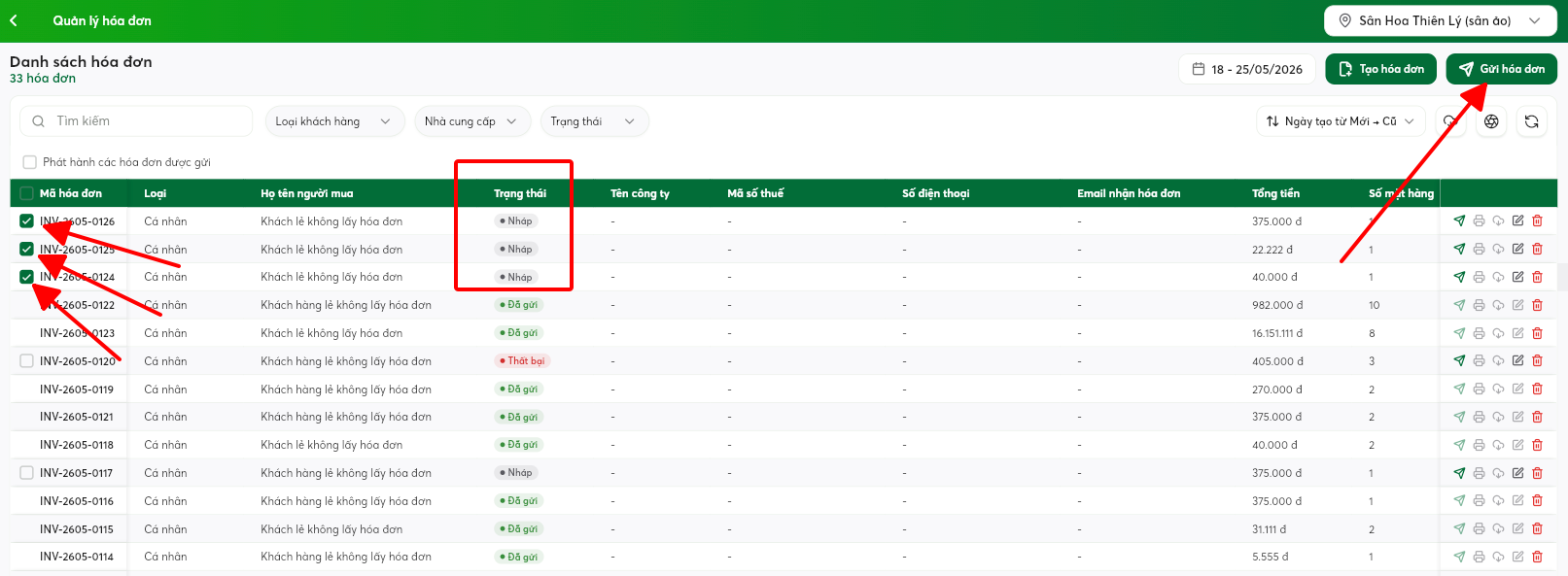
Task: Click 'Gửi hóa đơn' button
Action: (1501, 69)
